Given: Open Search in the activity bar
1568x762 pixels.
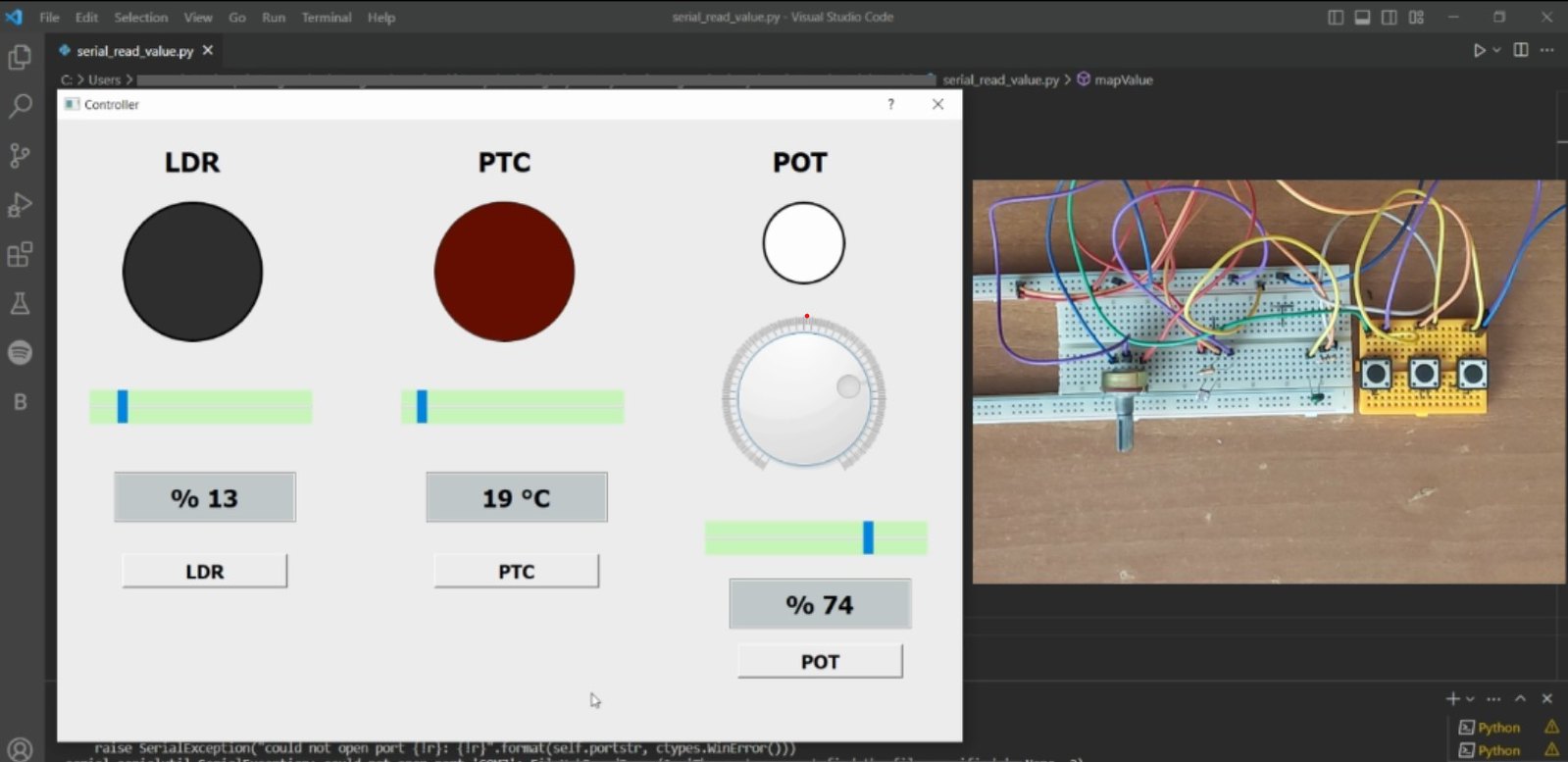Looking at the screenshot, I should [20, 106].
